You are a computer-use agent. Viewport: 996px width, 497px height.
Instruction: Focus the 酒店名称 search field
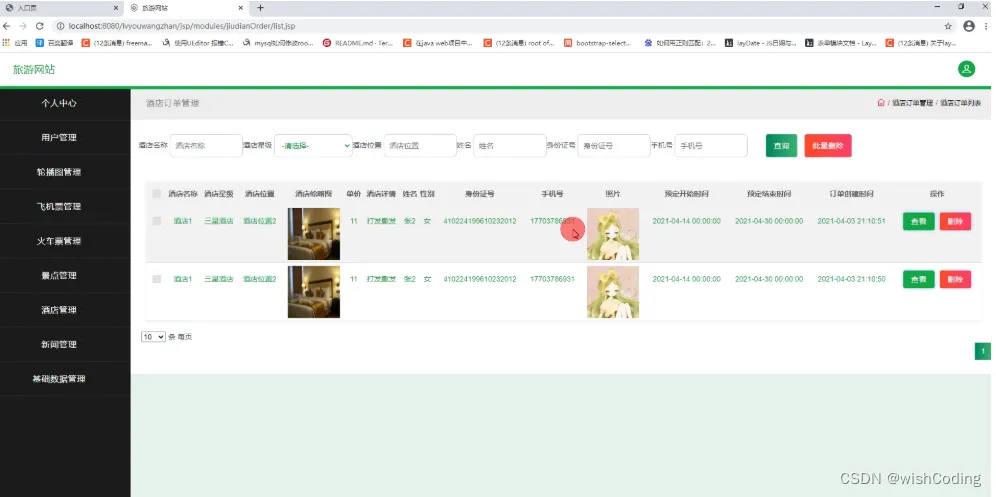tap(206, 146)
